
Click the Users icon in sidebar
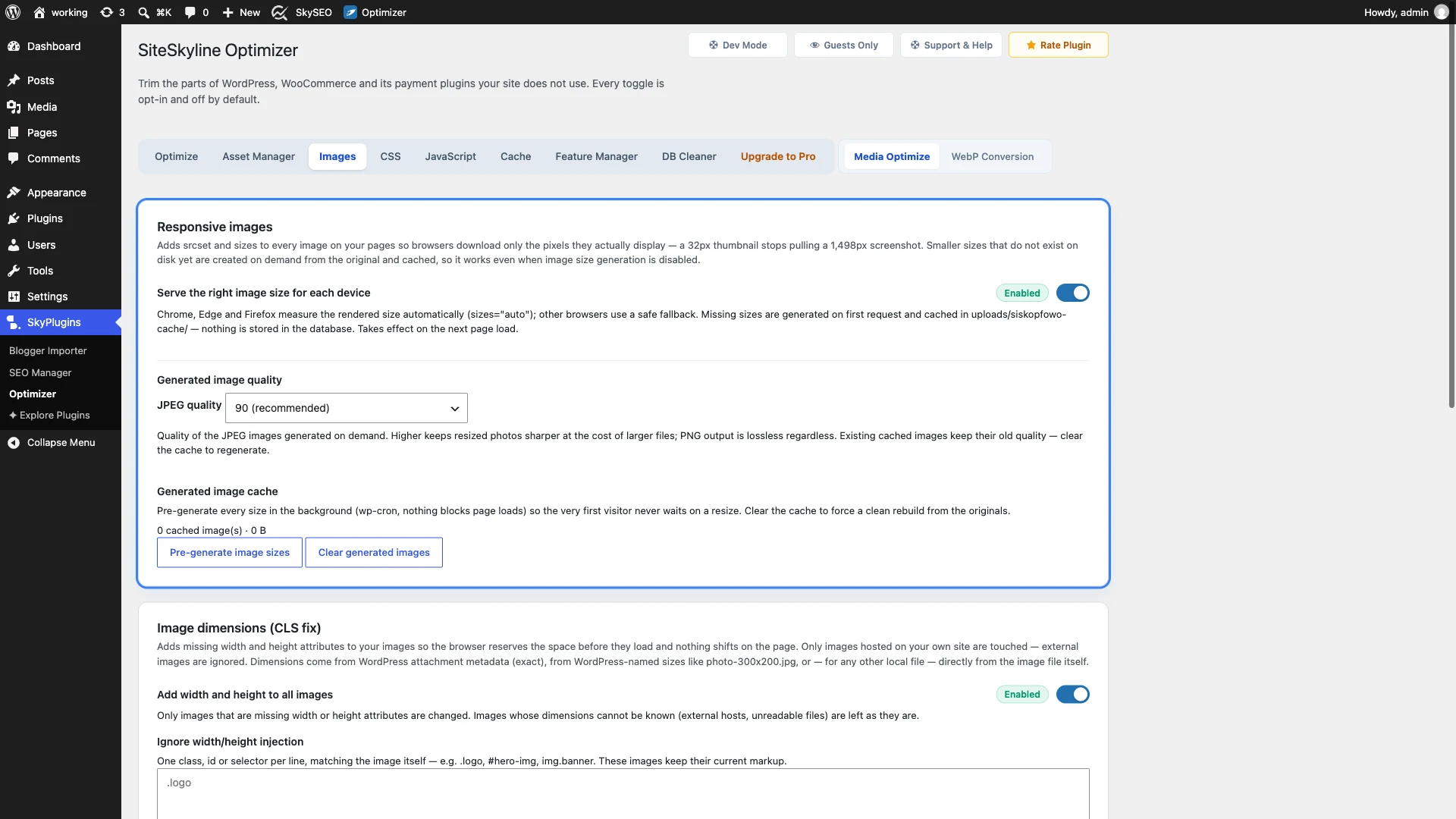tap(14, 245)
